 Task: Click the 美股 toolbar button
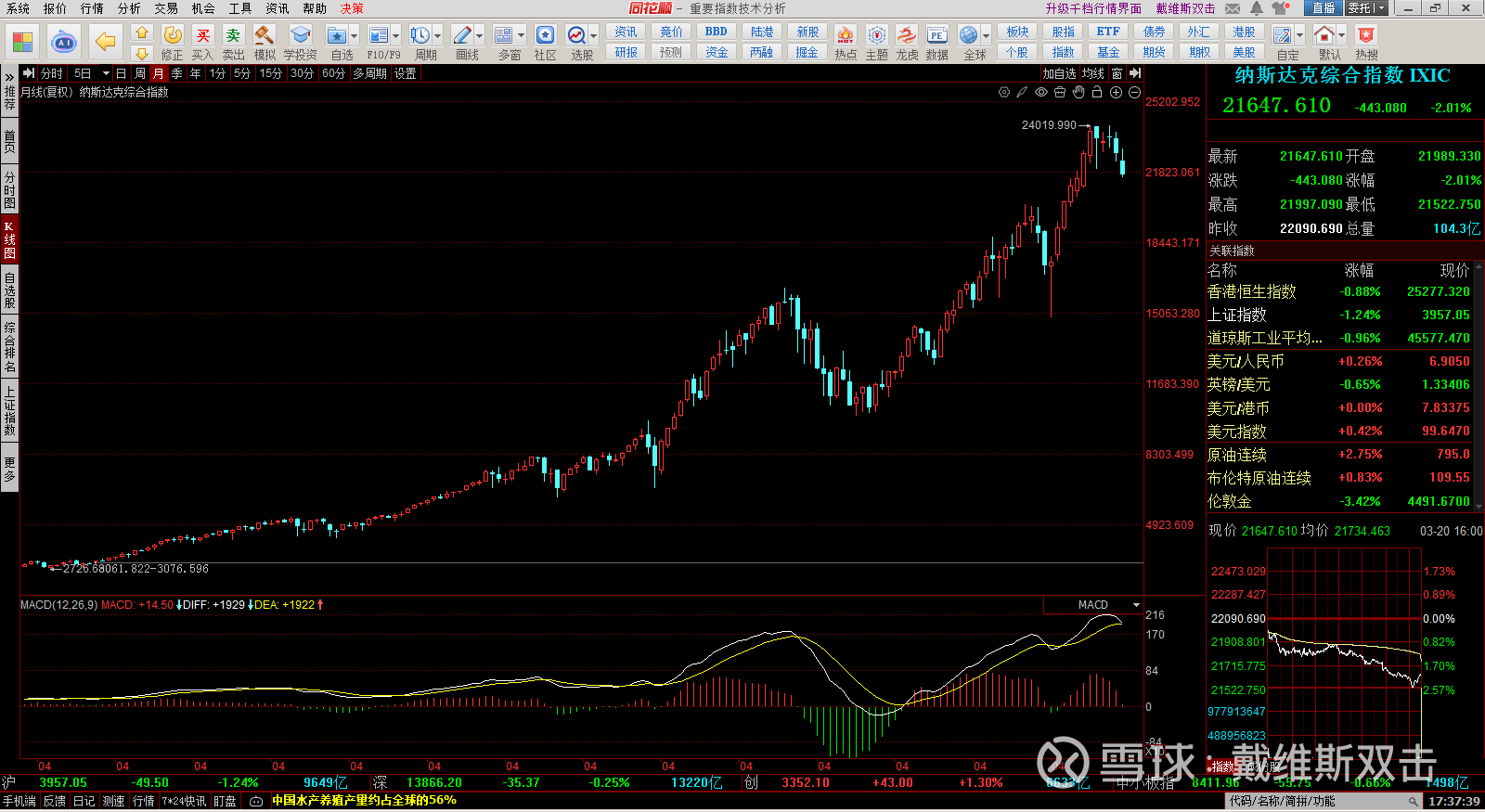tap(1245, 52)
